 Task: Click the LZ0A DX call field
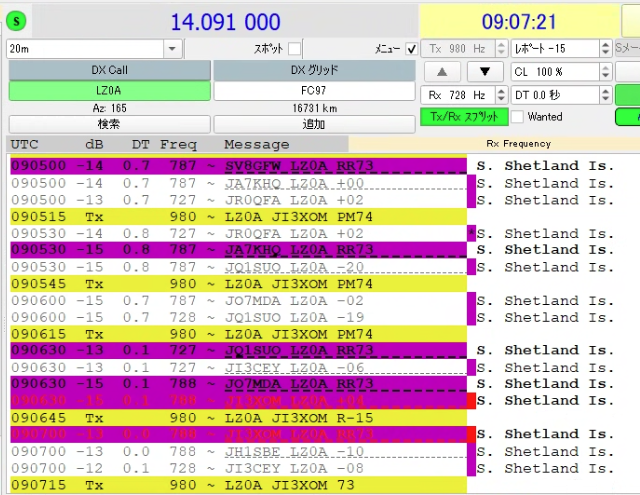point(110,91)
